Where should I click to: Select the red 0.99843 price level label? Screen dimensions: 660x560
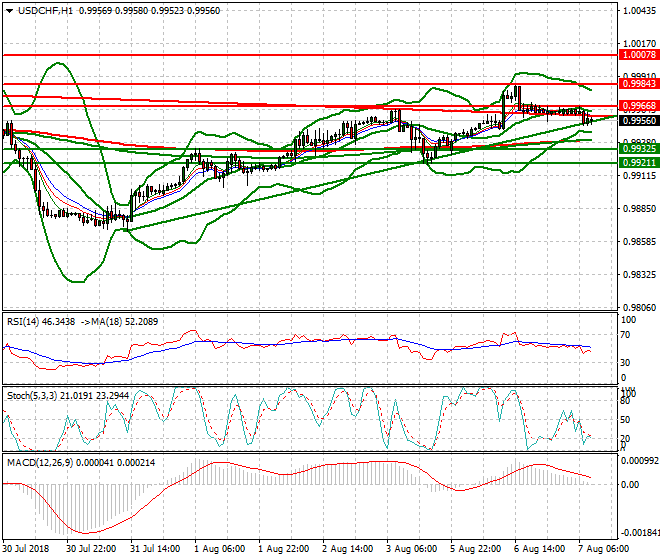(639, 84)
